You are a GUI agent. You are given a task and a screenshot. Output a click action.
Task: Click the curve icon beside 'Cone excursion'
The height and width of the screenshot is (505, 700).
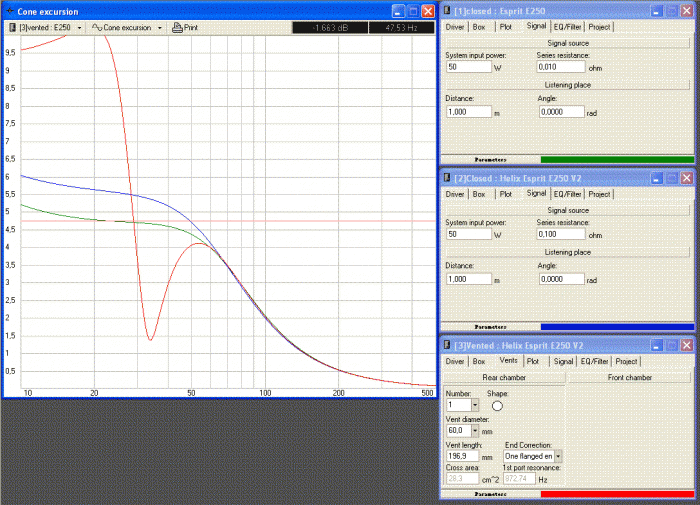pos(97,27)
